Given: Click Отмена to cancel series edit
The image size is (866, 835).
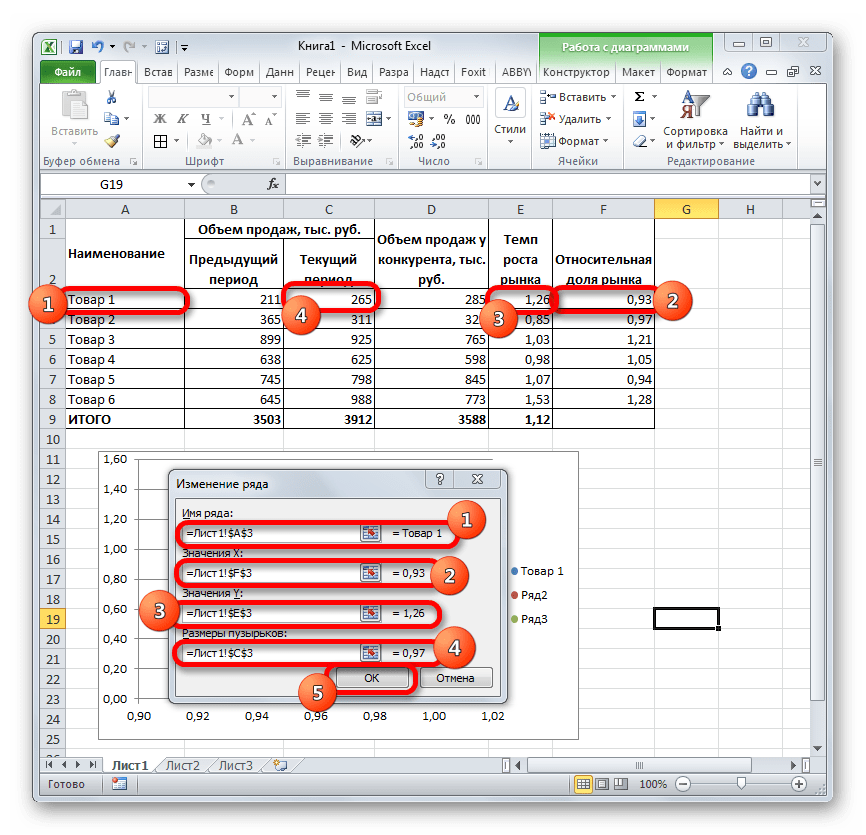Looking at the screenshot, I should pyautogui.click(x=456, y=678).
